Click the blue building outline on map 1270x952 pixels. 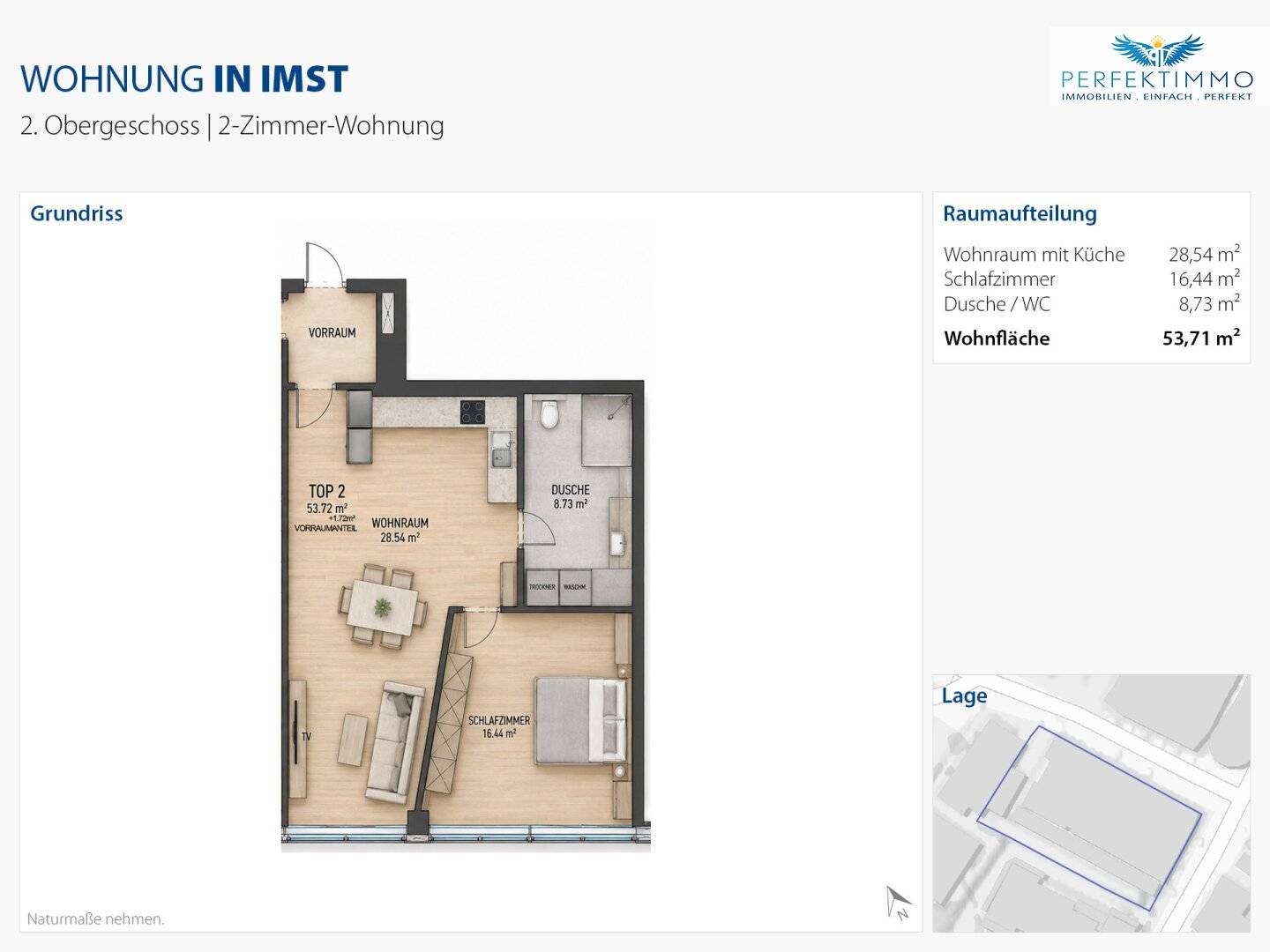[x=1090, y=818]
